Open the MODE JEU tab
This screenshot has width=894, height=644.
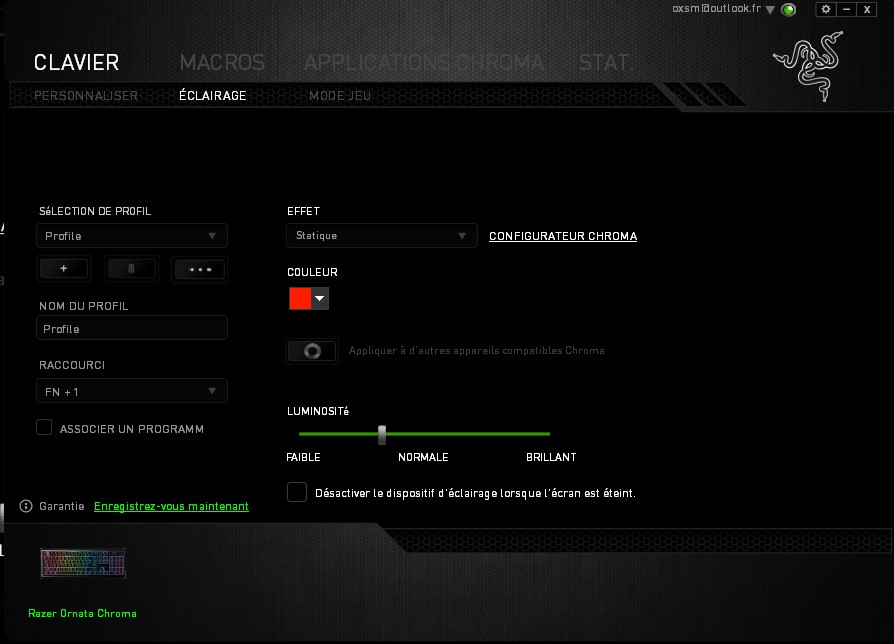pyautogui.click(x=340, y=95)
